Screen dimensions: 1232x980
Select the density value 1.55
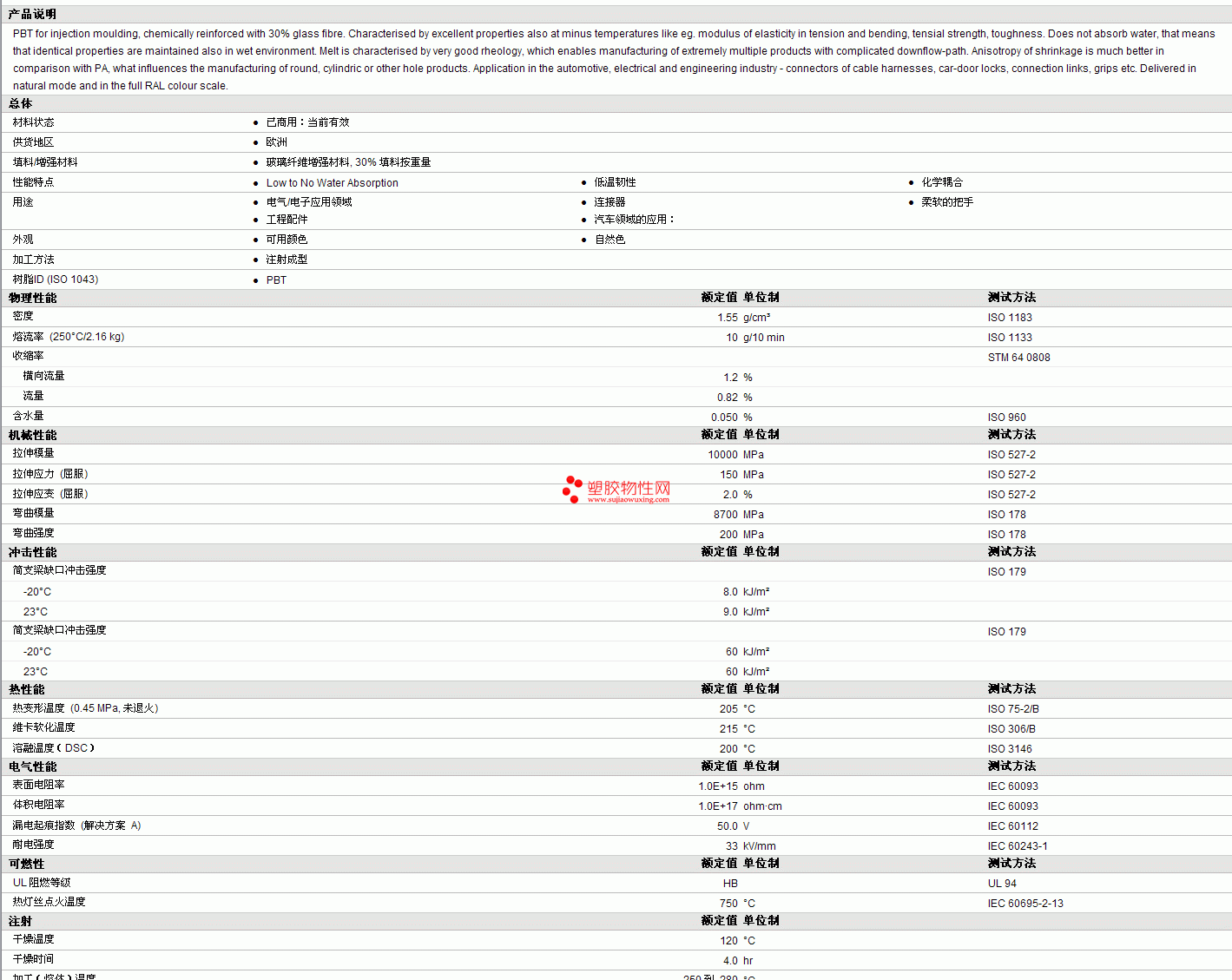tap(728, 318)
